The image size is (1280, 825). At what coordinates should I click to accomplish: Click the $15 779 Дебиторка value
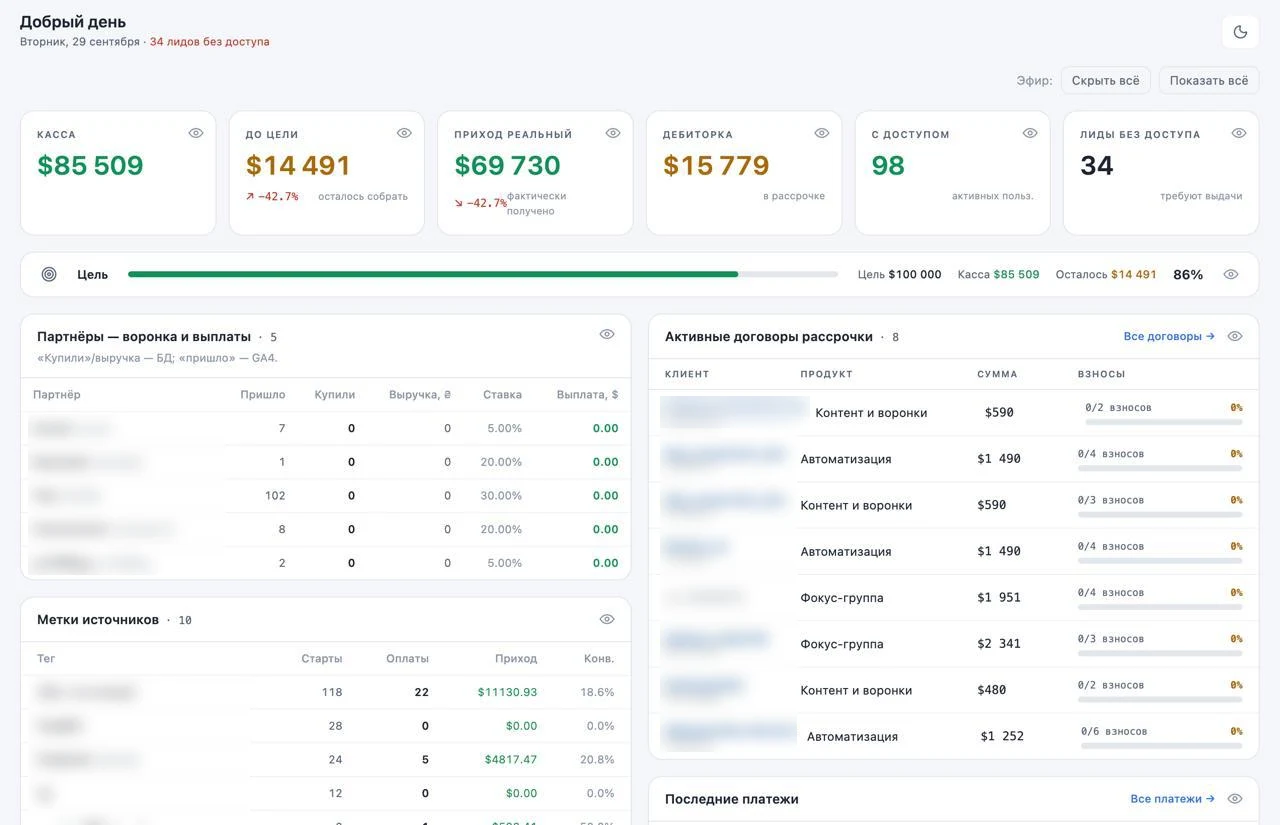click(x=716, y=165)
